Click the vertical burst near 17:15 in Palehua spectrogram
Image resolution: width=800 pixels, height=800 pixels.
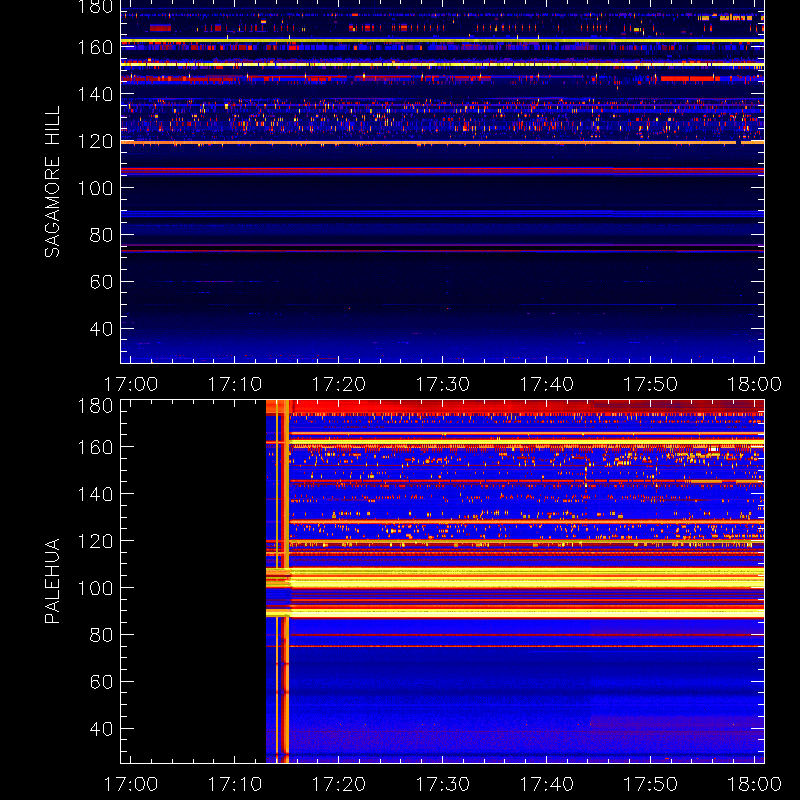(x=283, y=581)
